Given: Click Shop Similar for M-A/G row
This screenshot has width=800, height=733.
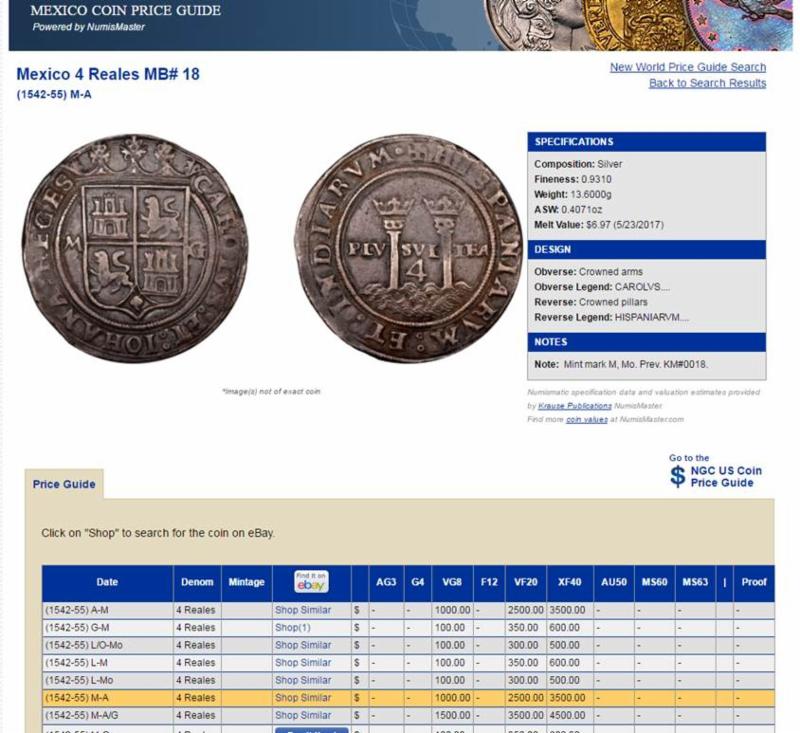Looking at the screenshot, I should (303, 715).
